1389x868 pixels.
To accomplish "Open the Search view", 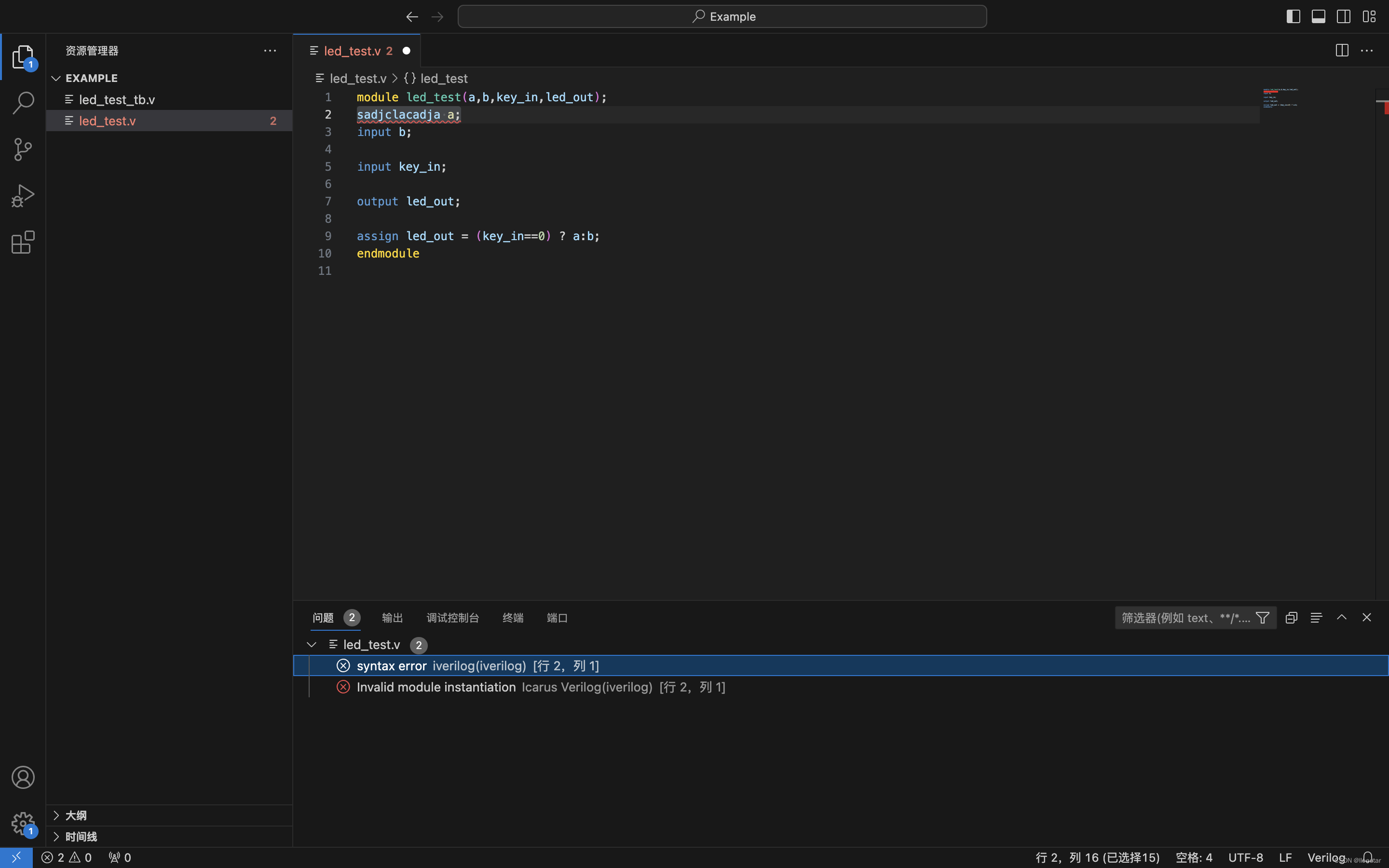I will pos(23,103).
